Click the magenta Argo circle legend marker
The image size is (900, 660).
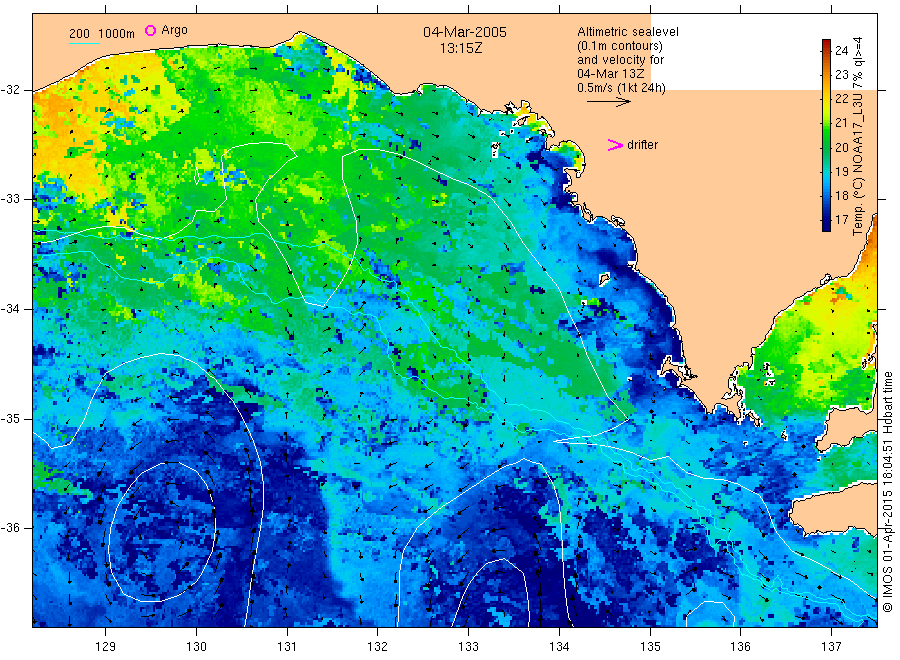tap(150, 30)
